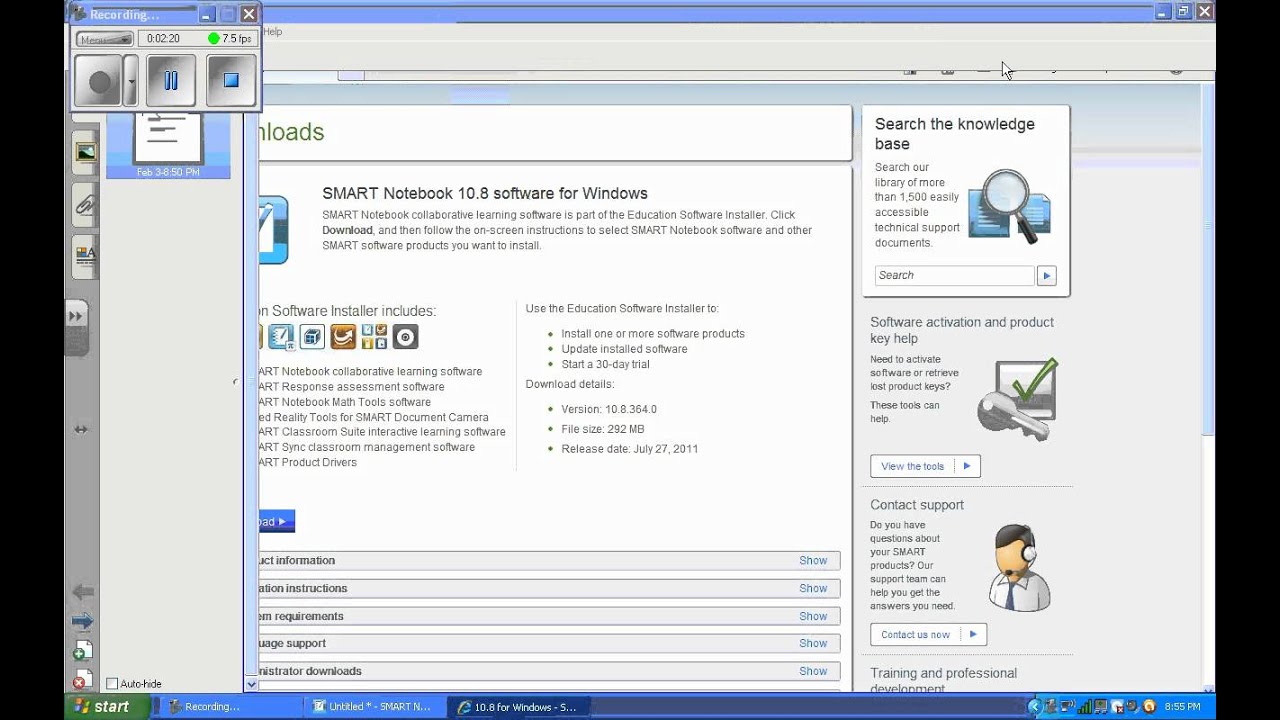Show the language support section
The image size is (1280, 720).
[x=813, y=643]
